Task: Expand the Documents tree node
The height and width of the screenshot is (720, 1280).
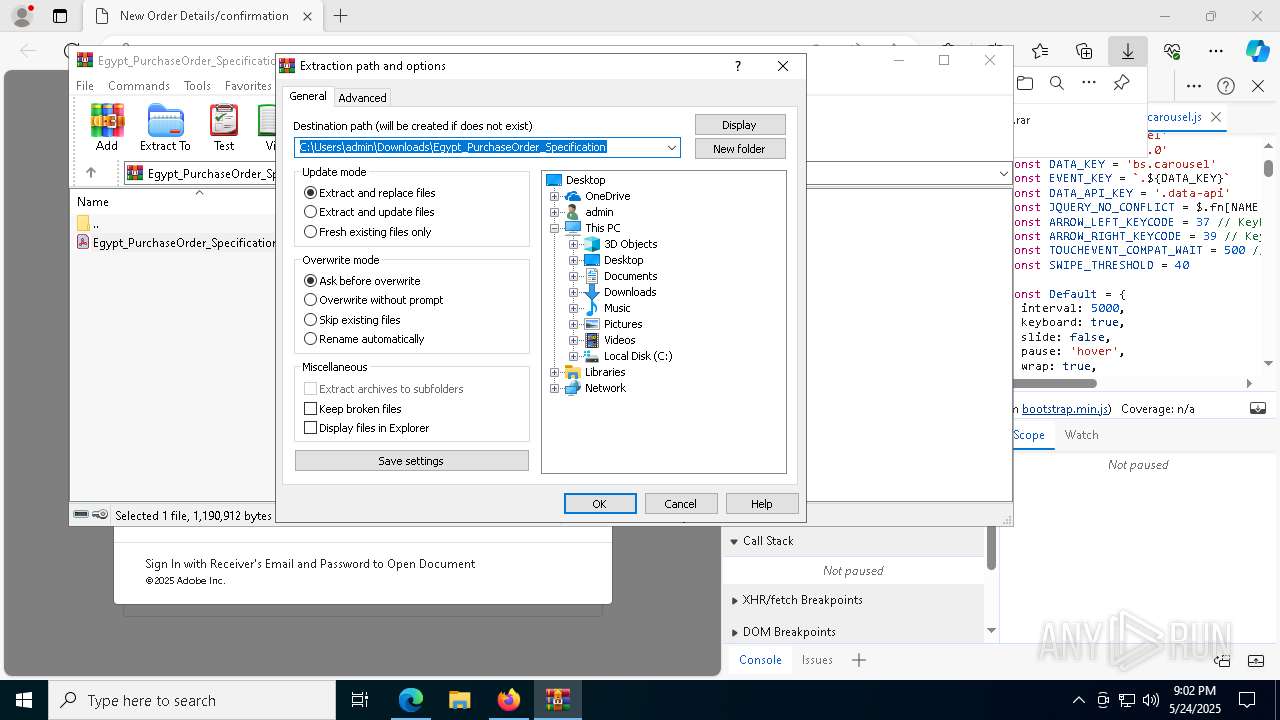Action: click(x=574, y=276)
